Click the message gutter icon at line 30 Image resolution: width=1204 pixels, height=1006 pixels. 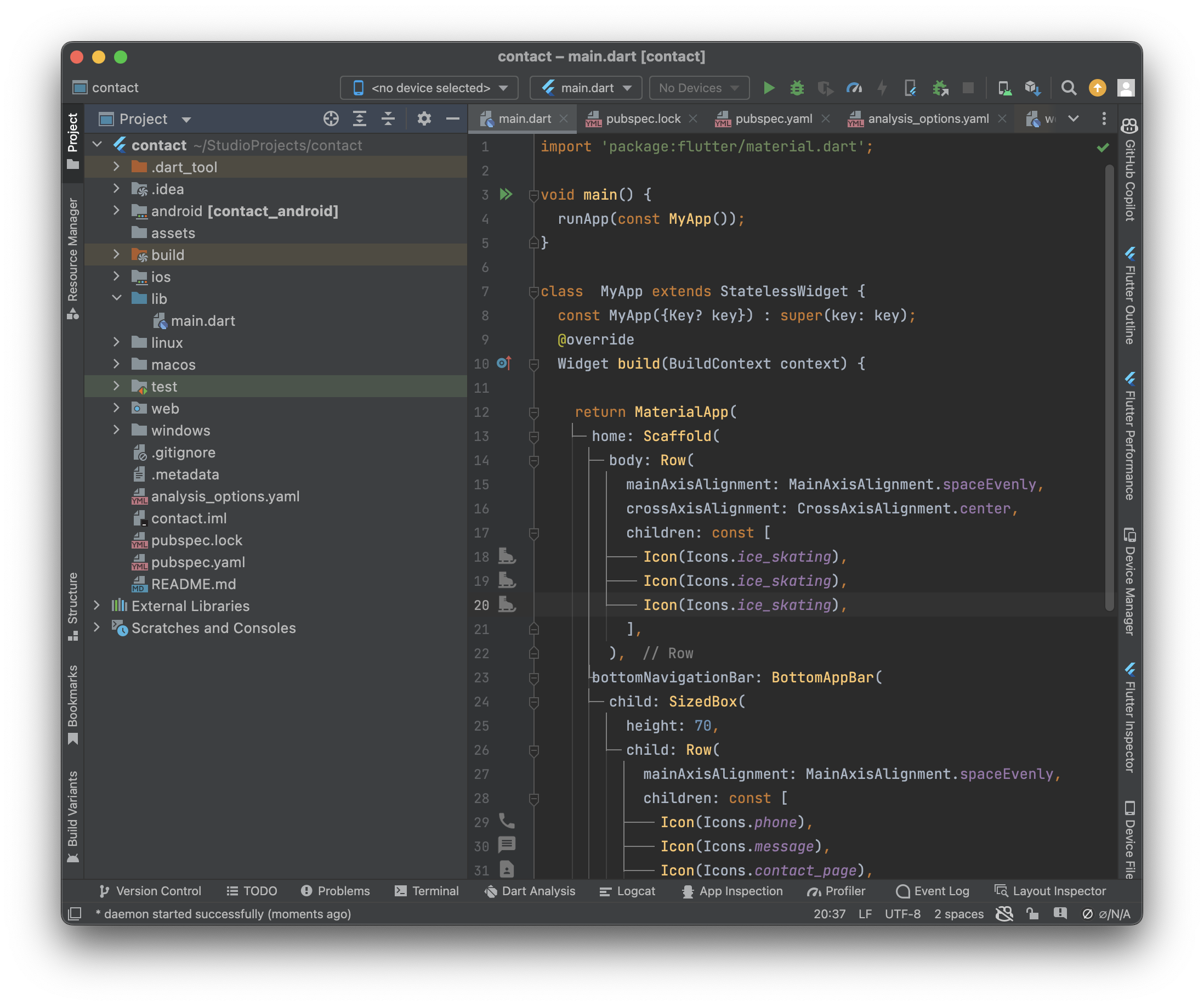[507, 845]
